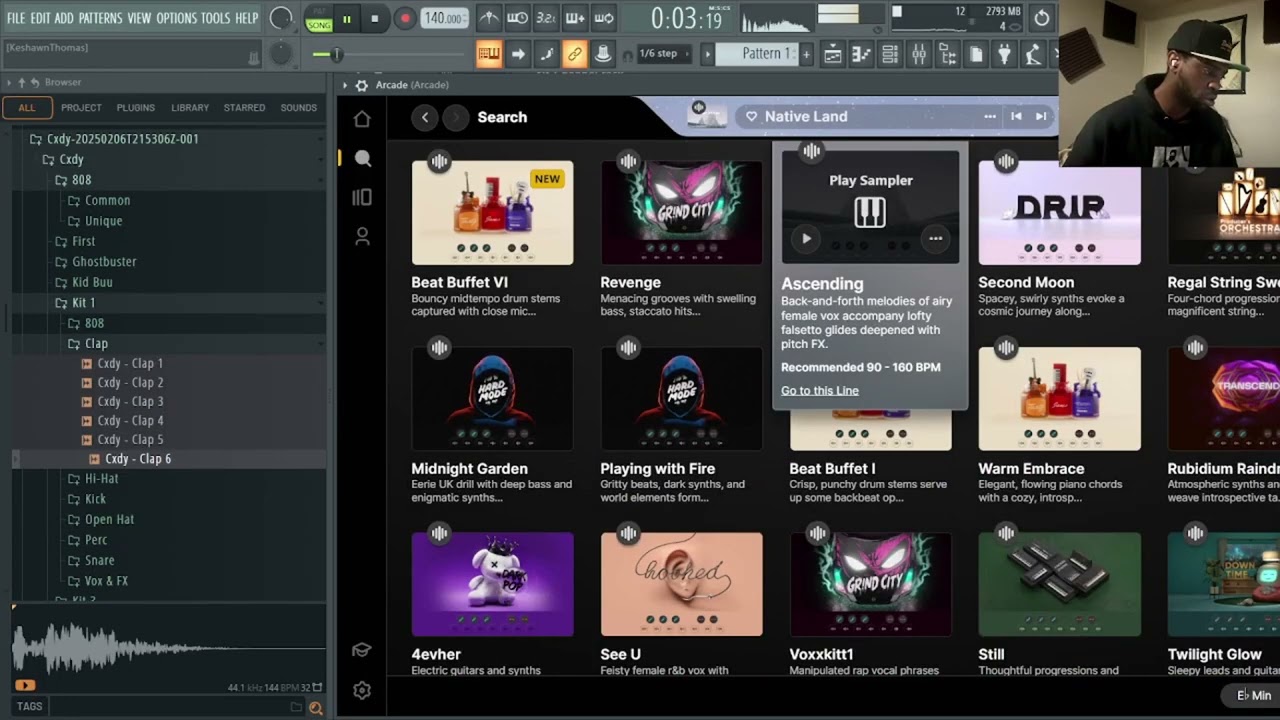
Task: Open the OPTIONS menu
Action: 176,18
